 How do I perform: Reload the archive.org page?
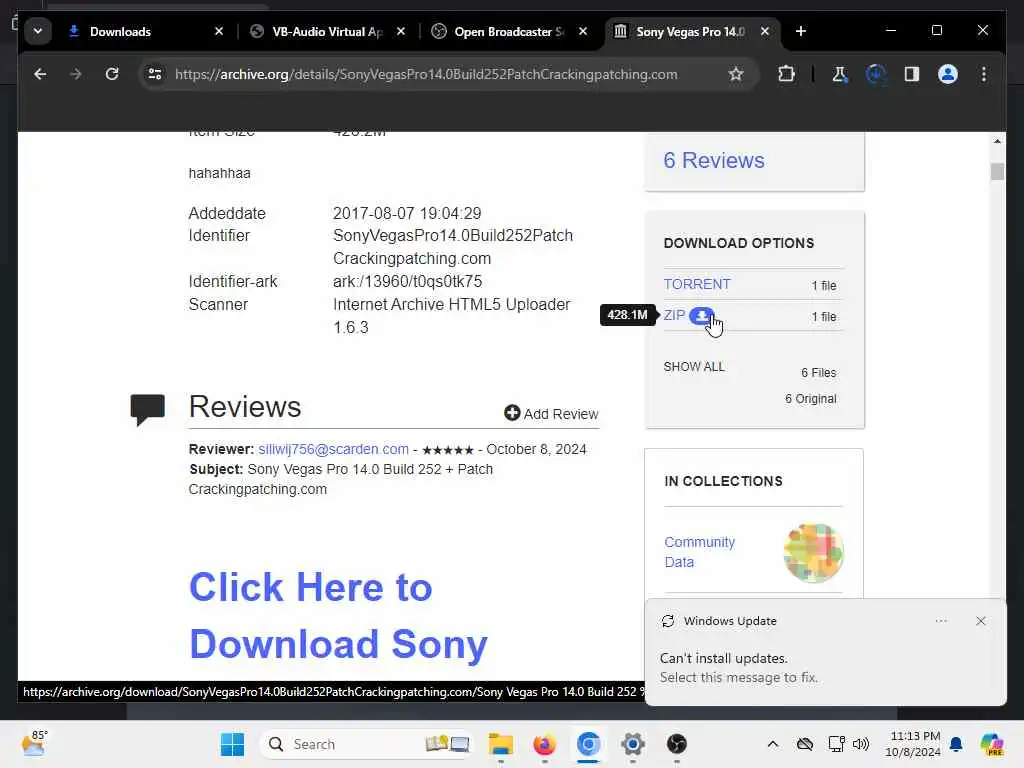pos(112,74)
